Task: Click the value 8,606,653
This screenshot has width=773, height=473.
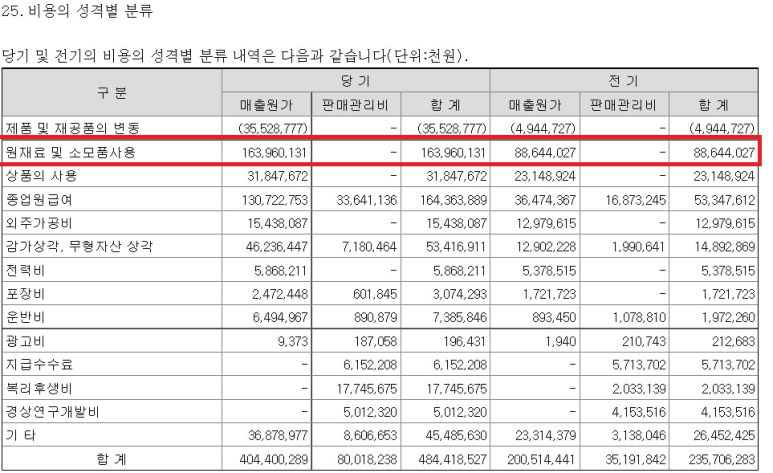Action: [370, 435]
